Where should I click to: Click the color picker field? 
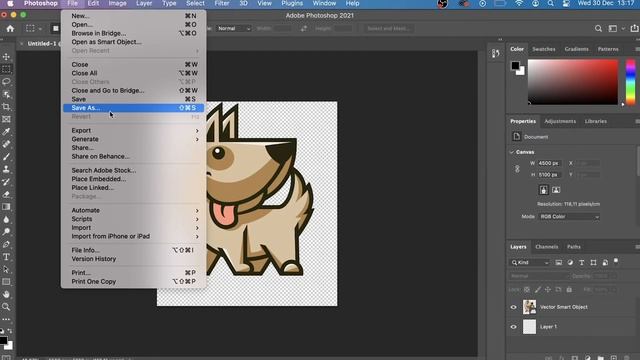pos(573,82)
